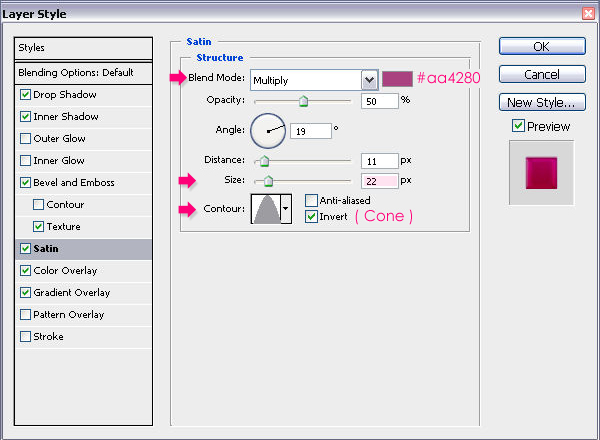Click the Multiply blend mode combo box

click(x=314, y=80)
